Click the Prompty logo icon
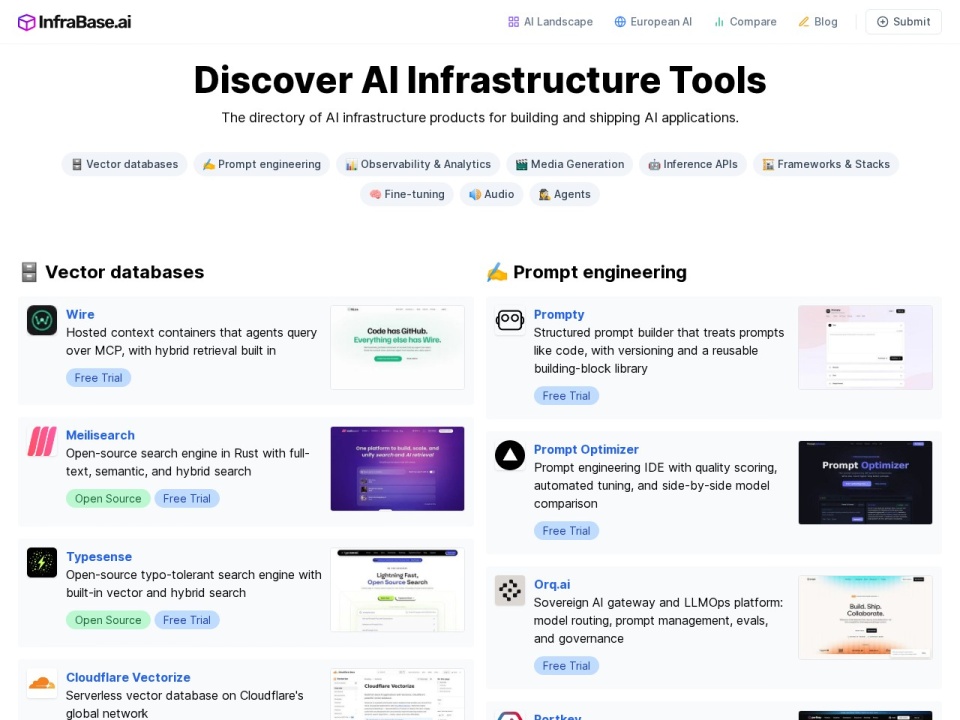This screenshot has height=720, width=960. [x=510, y=320]
